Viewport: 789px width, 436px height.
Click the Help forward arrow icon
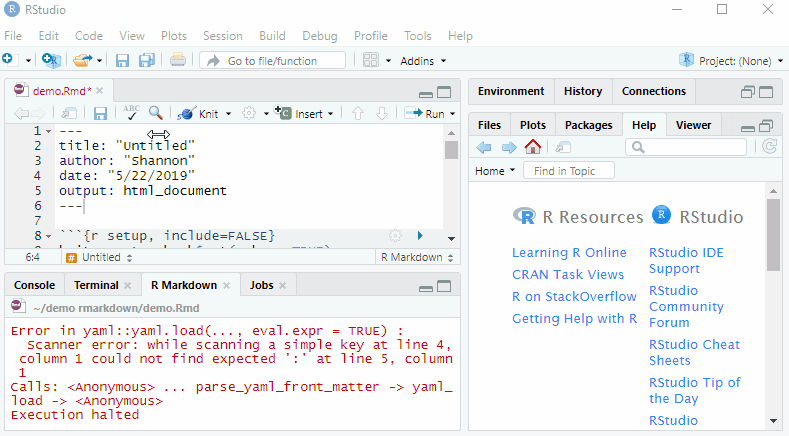point(509,148)
